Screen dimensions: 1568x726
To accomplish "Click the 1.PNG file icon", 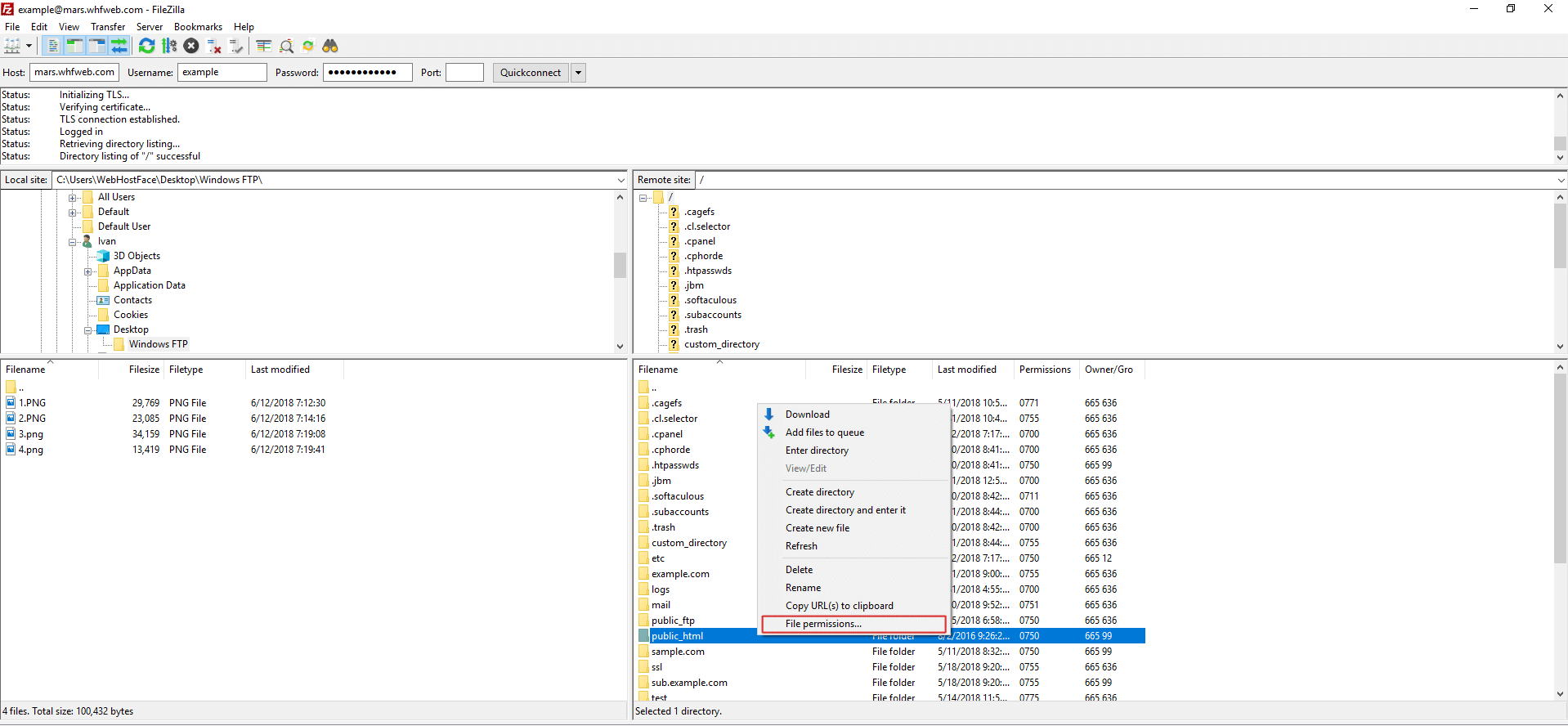I will (11, 402).
